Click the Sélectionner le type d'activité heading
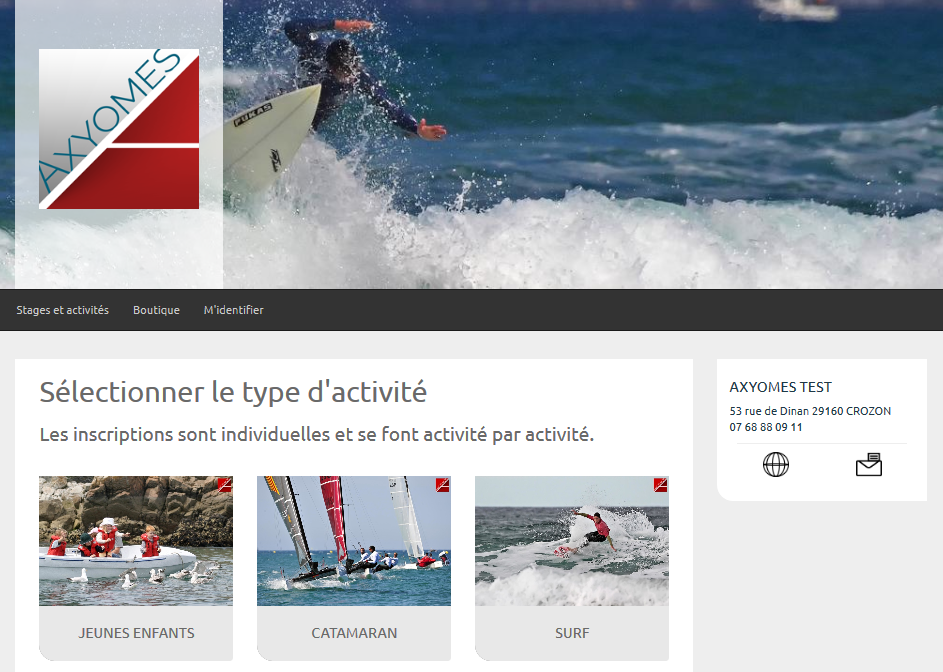943x672 pixels. pos(233,392)
